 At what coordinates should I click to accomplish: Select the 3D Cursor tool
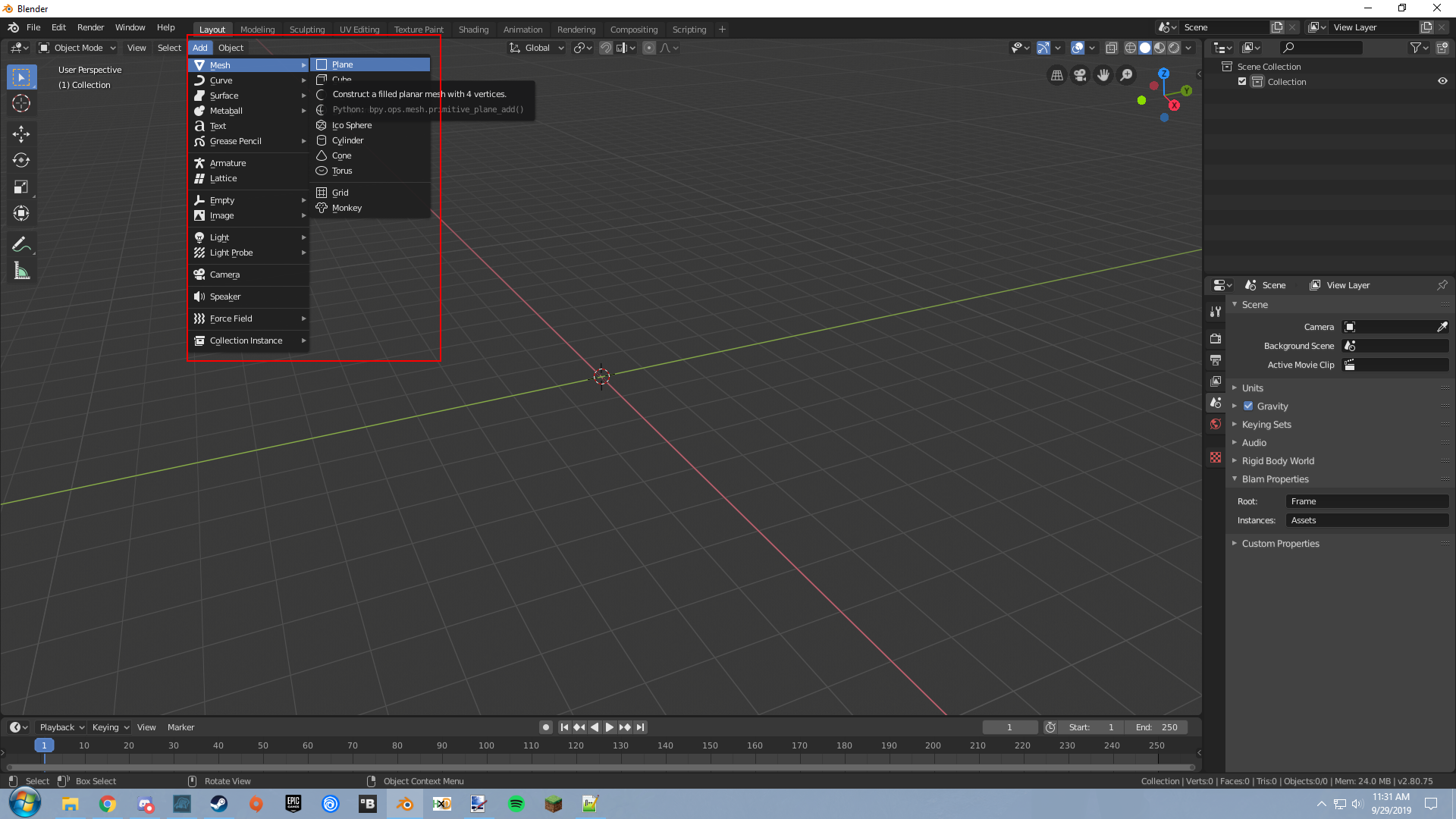(x=21, y=103)
